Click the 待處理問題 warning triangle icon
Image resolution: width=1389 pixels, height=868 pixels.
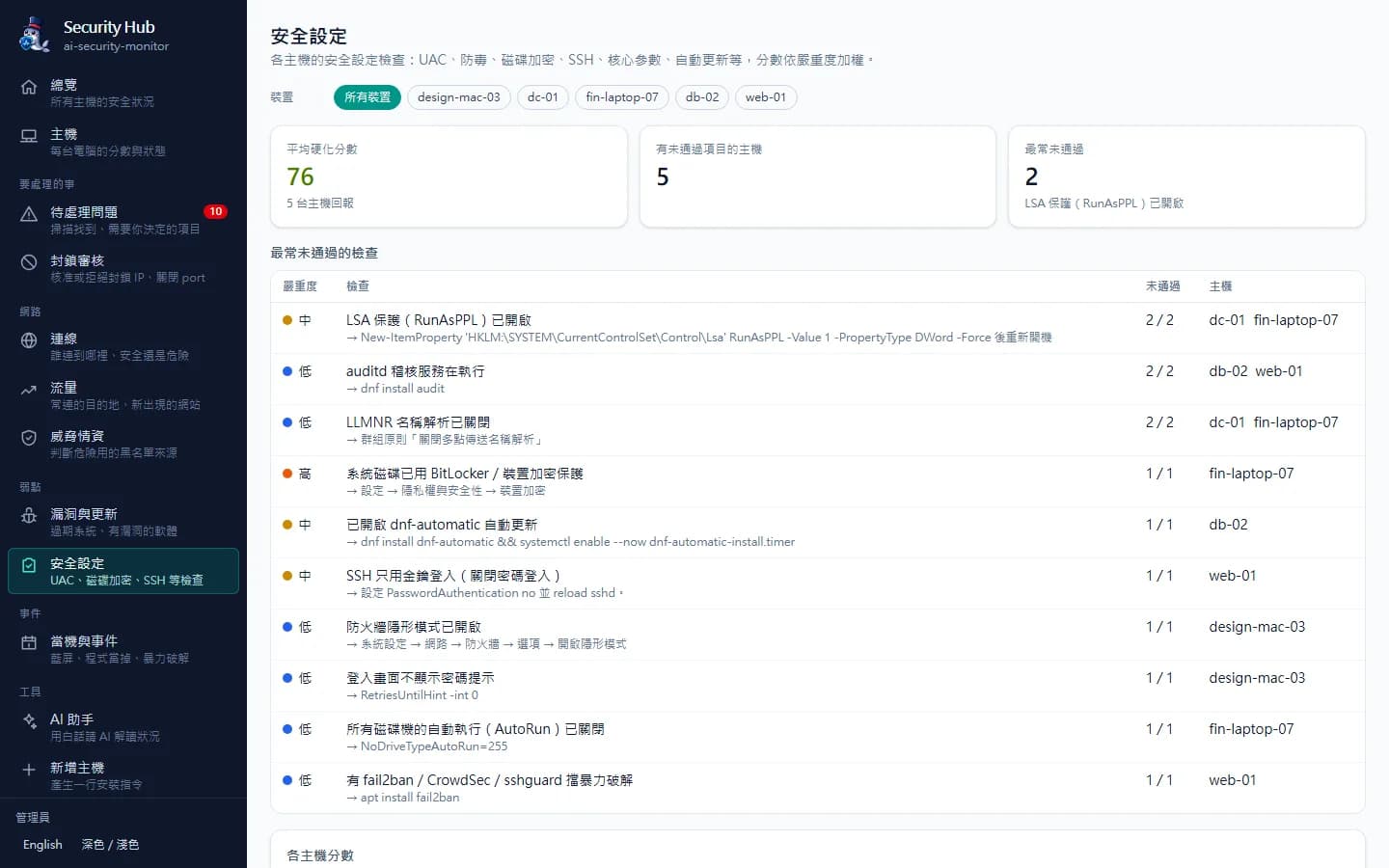tap(29, 214)
